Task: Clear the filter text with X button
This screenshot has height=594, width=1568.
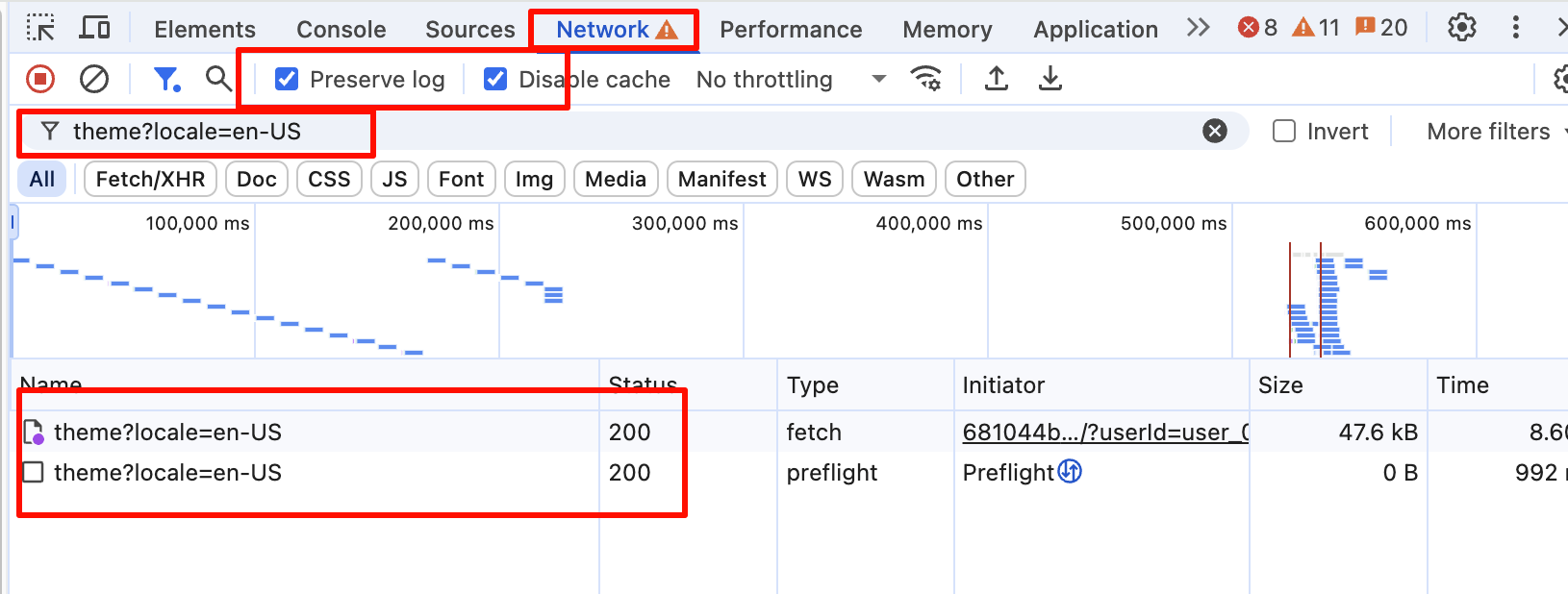Action: pyautogui.click(x=1215, y=132)
